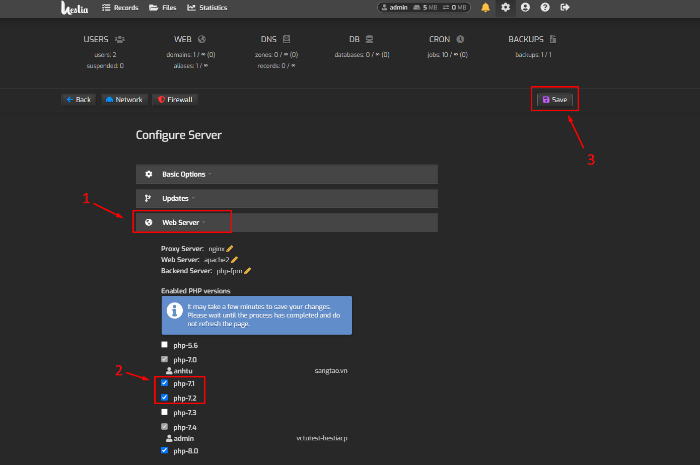The width and height of the screenshot is (700, 465).
Task: Open the Records menu
Action: [120, 8]
